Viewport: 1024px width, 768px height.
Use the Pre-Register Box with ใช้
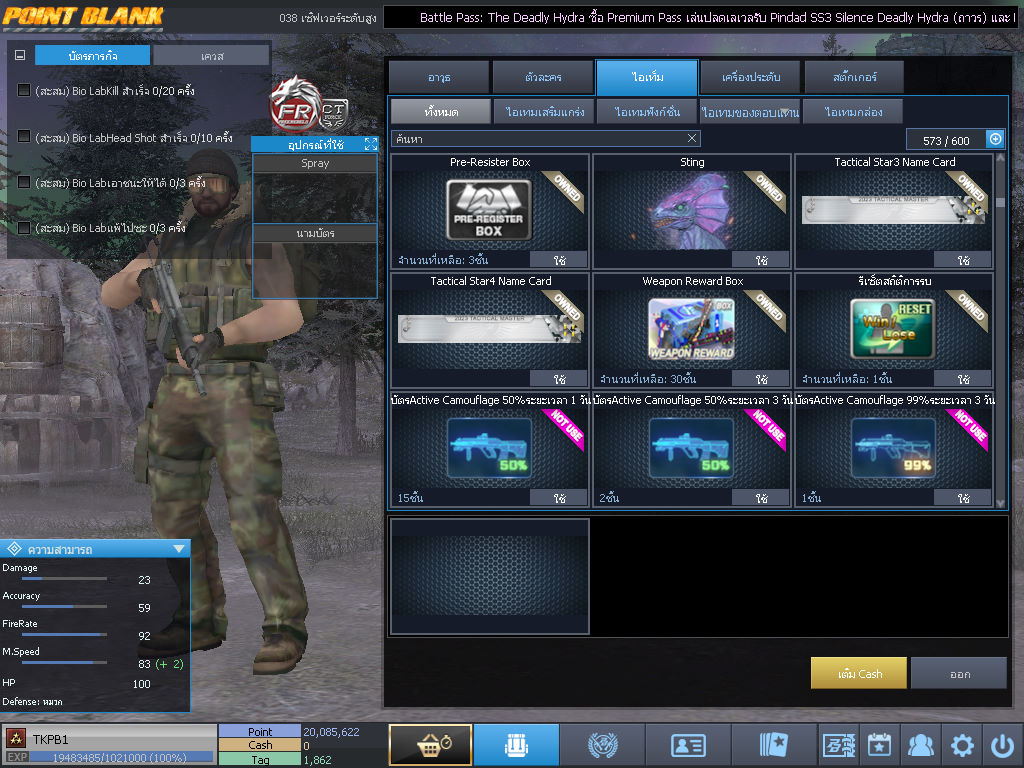(559, 260)
